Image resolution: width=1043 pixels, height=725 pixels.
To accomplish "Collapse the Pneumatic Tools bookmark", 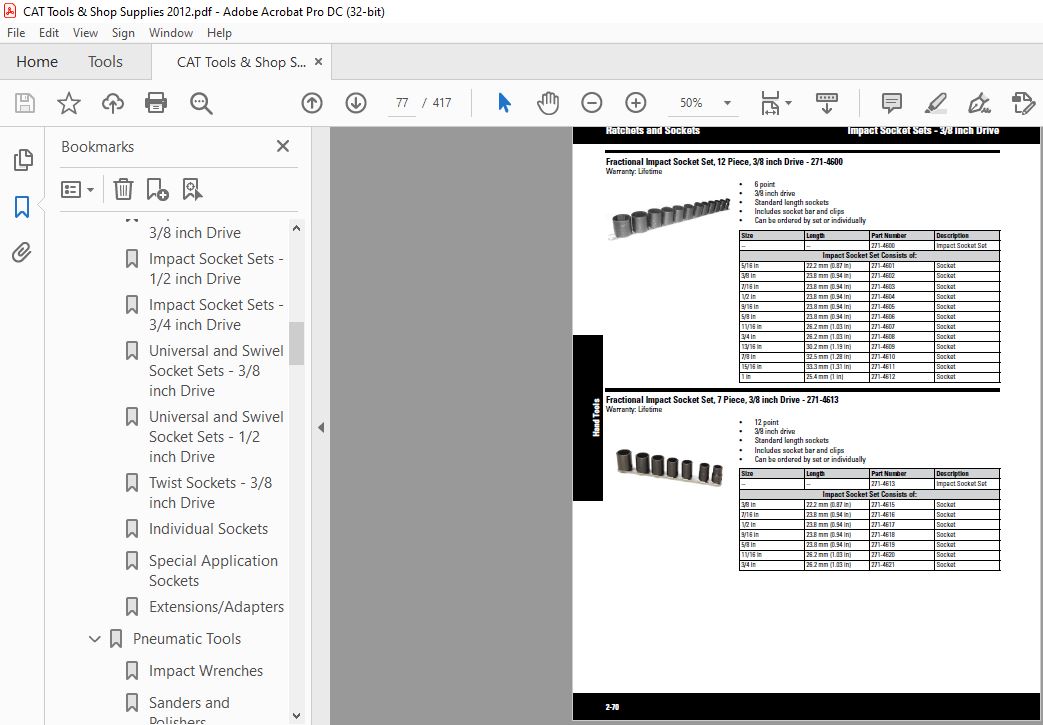I will [x=94, y=639].
